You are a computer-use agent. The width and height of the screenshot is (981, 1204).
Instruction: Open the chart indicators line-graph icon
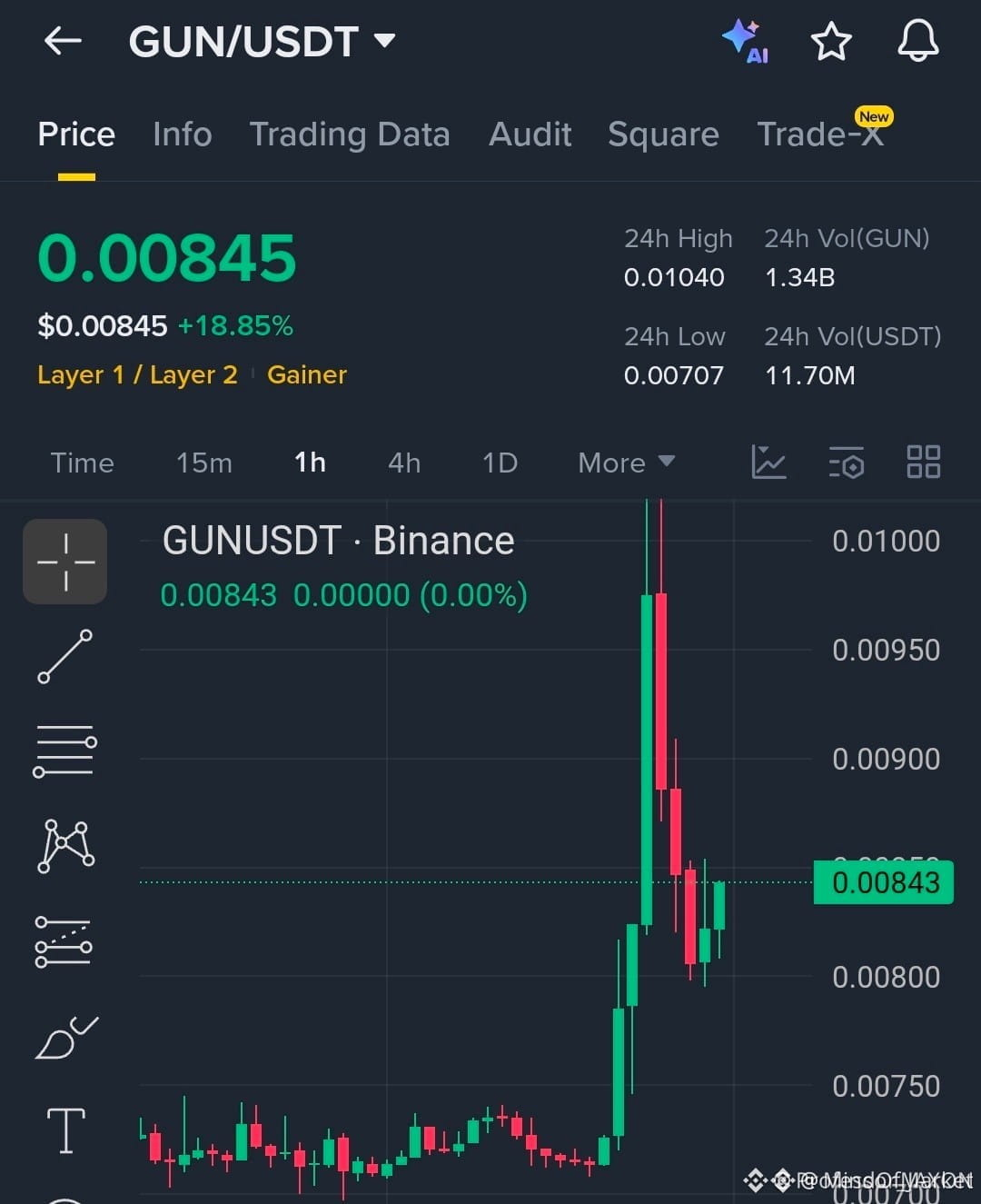(x=768, y=462)
